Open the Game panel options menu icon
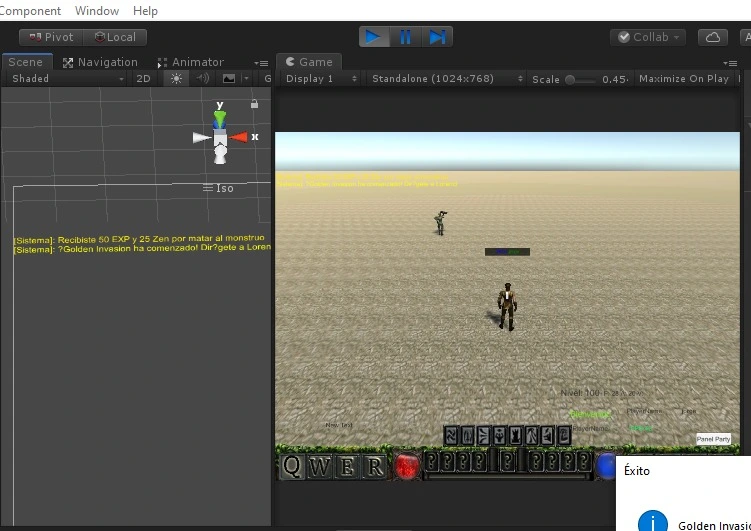The height and width of the screenshot is (531, 751). click(730, 63)
